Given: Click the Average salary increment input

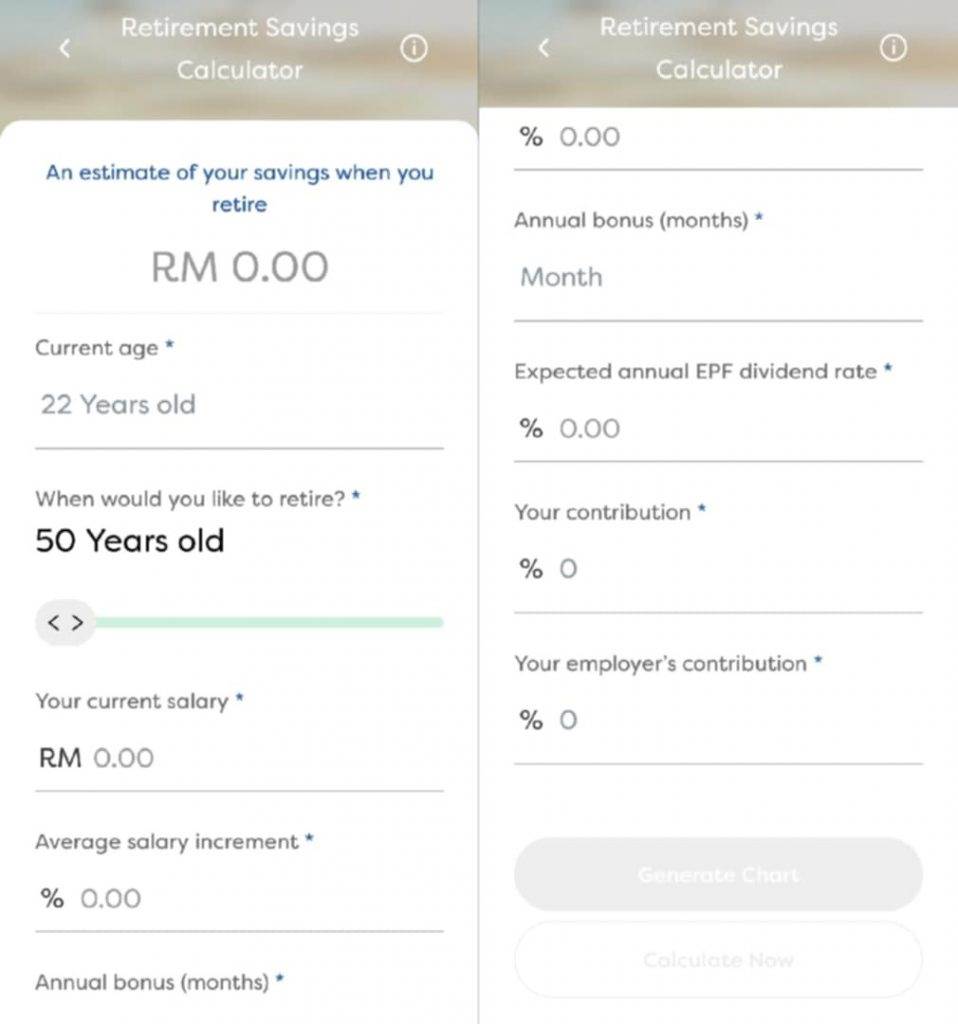Looking at the screenshot, I should [x=239, y=899].
